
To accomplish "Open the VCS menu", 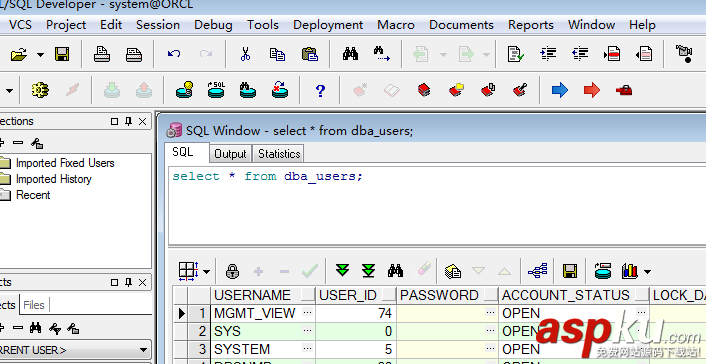I will tap(20, 25).
